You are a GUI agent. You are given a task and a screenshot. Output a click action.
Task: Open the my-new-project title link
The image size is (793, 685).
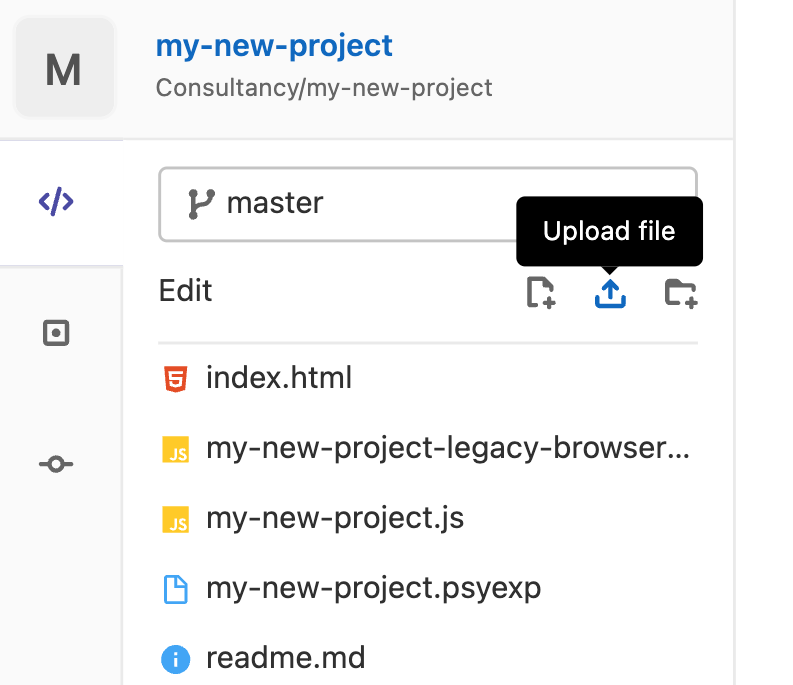tap(274, 46)
